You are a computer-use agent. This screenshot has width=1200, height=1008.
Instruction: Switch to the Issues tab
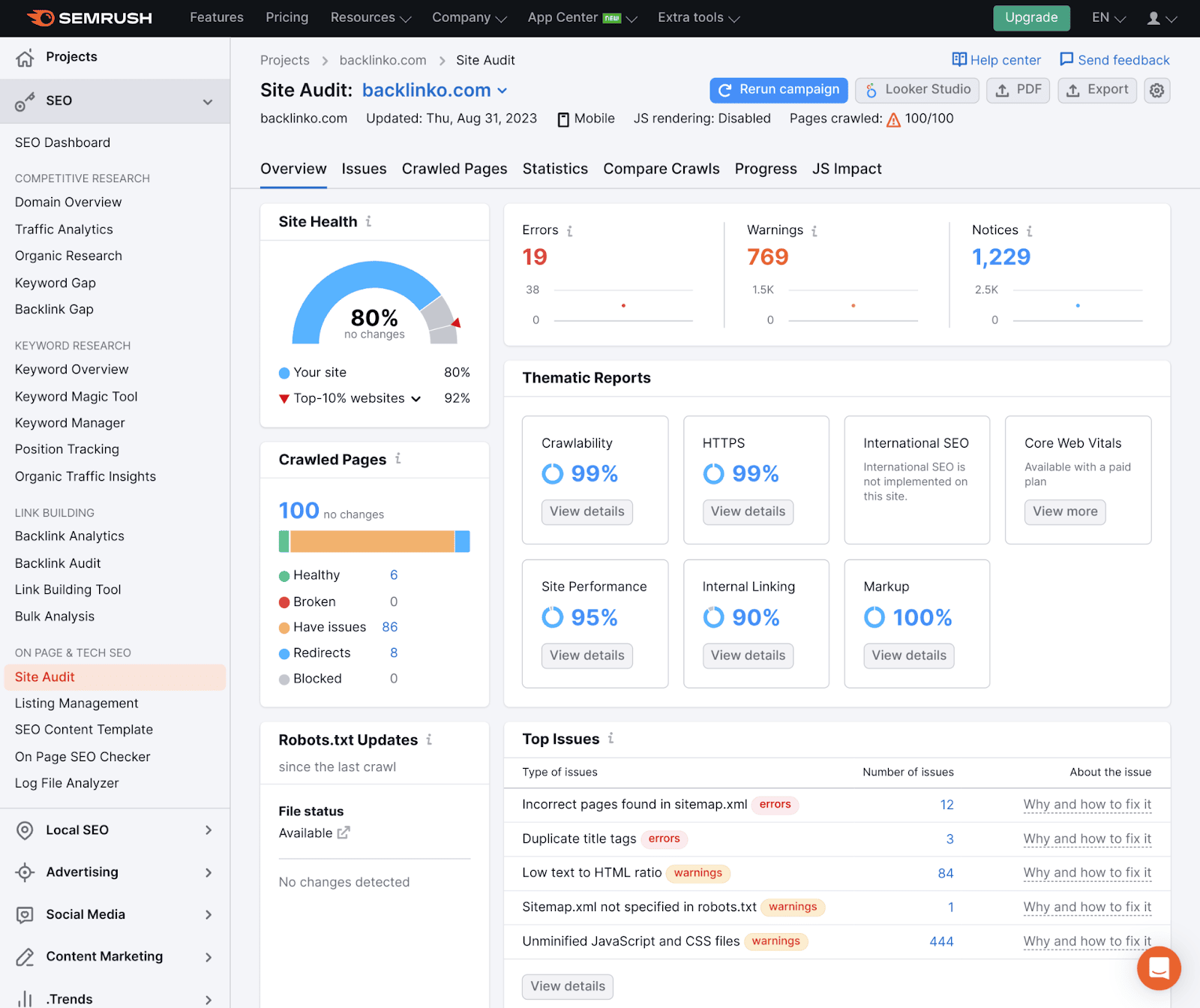point(364,169)
